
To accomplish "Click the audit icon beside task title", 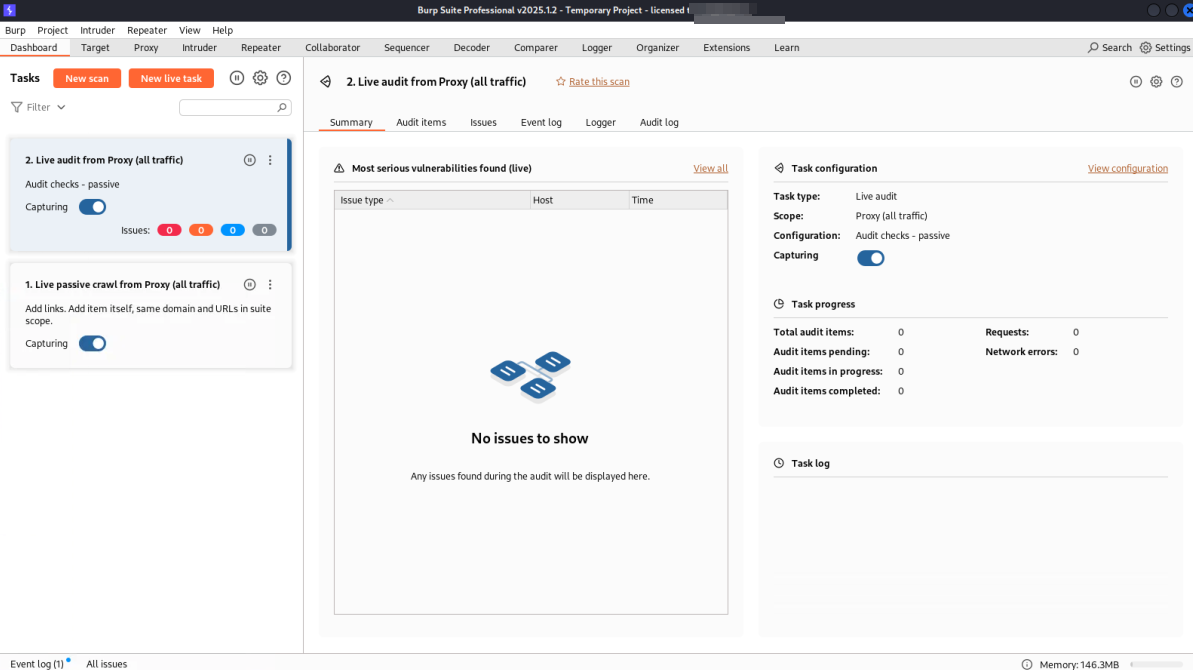I will point(326,81).
